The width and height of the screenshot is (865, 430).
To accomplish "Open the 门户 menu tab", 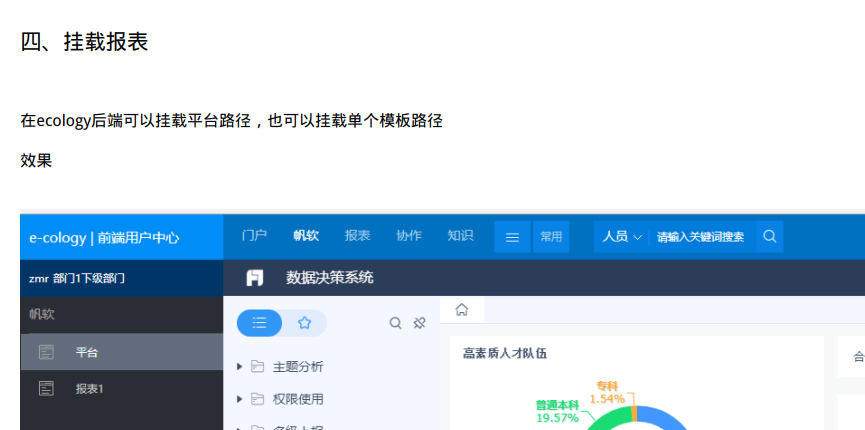I will point(254,236).
